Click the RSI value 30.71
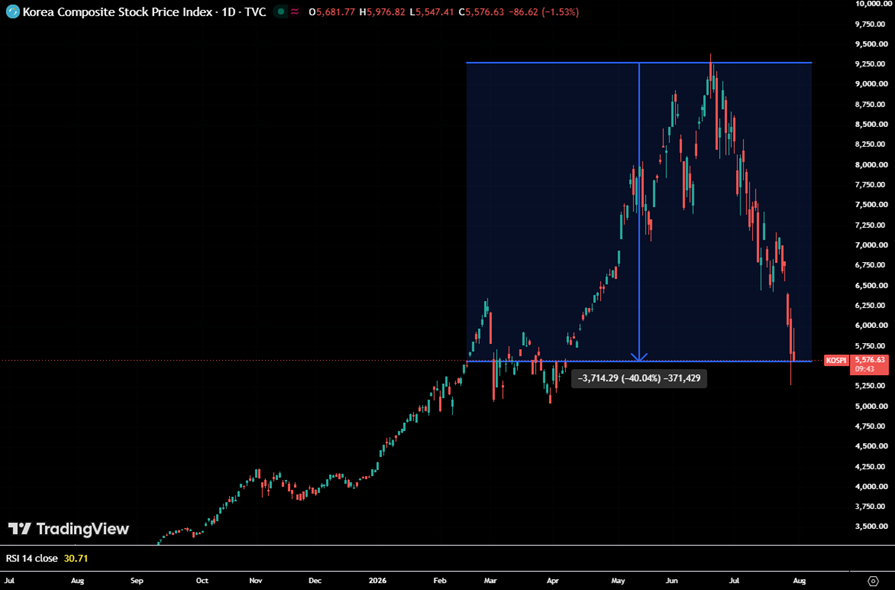 (x=76, y=558)
